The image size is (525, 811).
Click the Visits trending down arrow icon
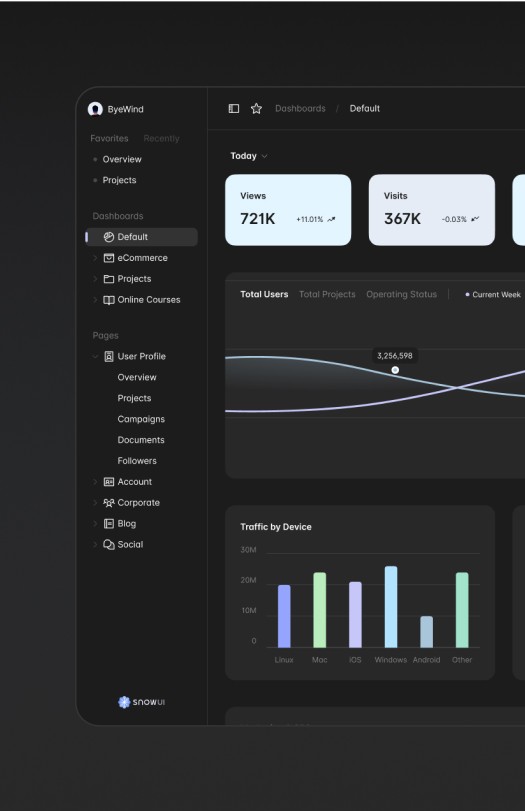pos(475,219)
